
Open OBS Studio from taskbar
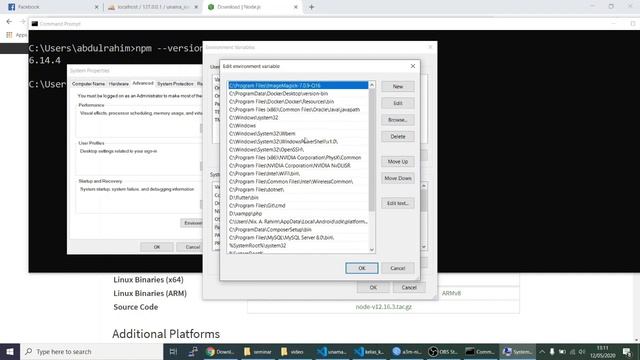443,351
